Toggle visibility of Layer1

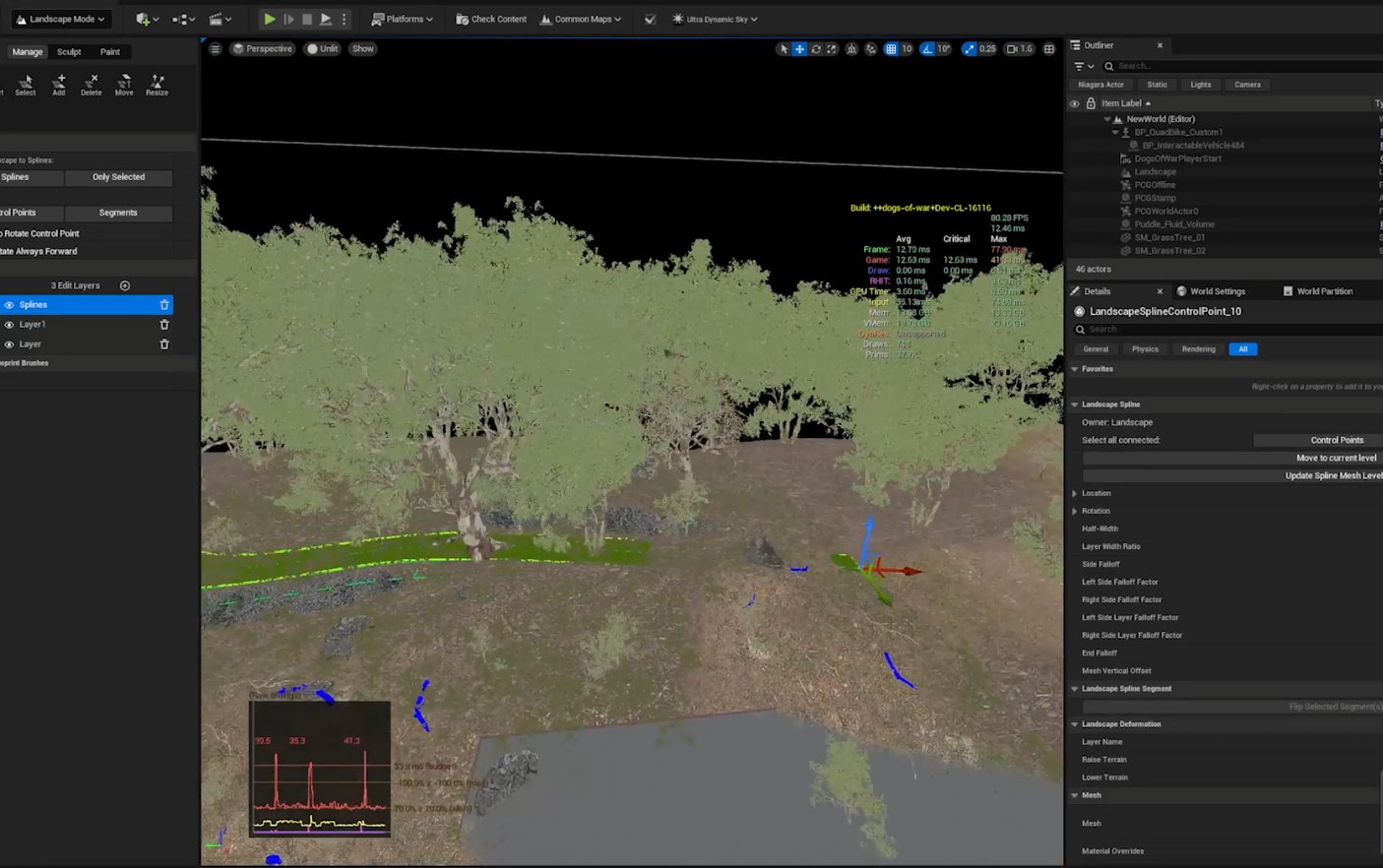tap(10, 325)
